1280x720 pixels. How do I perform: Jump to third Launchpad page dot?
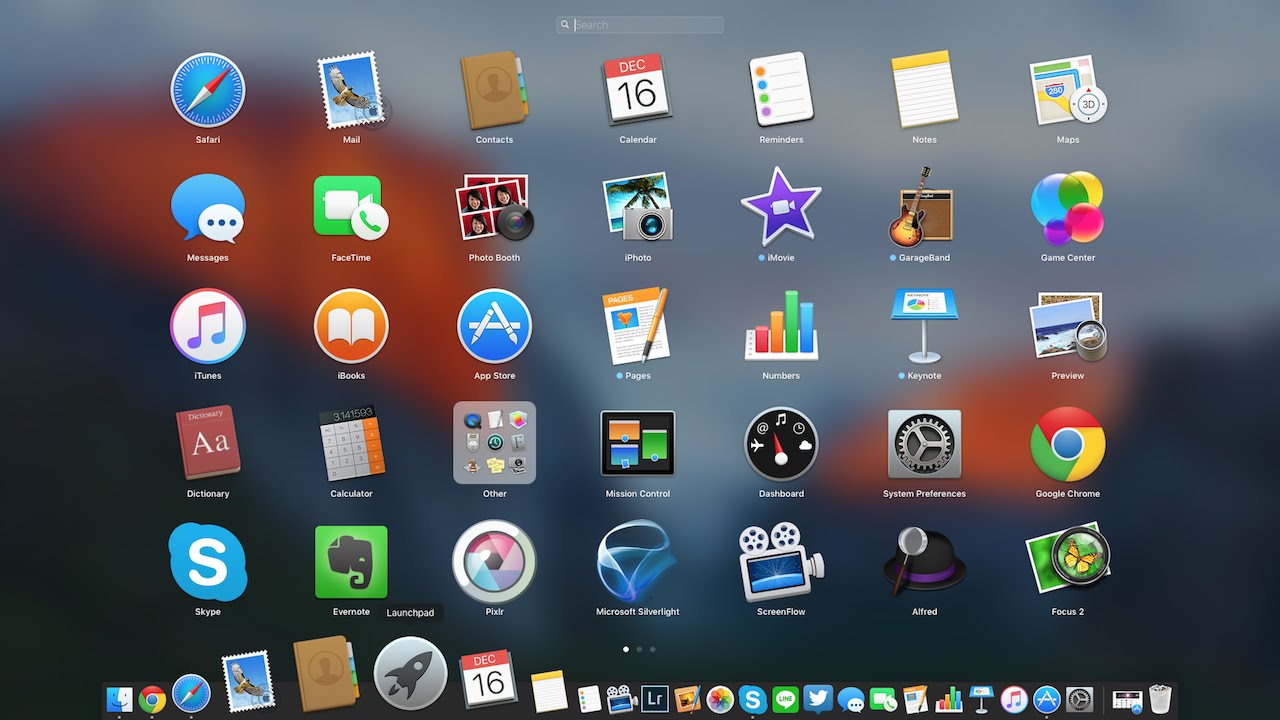pyautogui.click(x=653, y=649)
